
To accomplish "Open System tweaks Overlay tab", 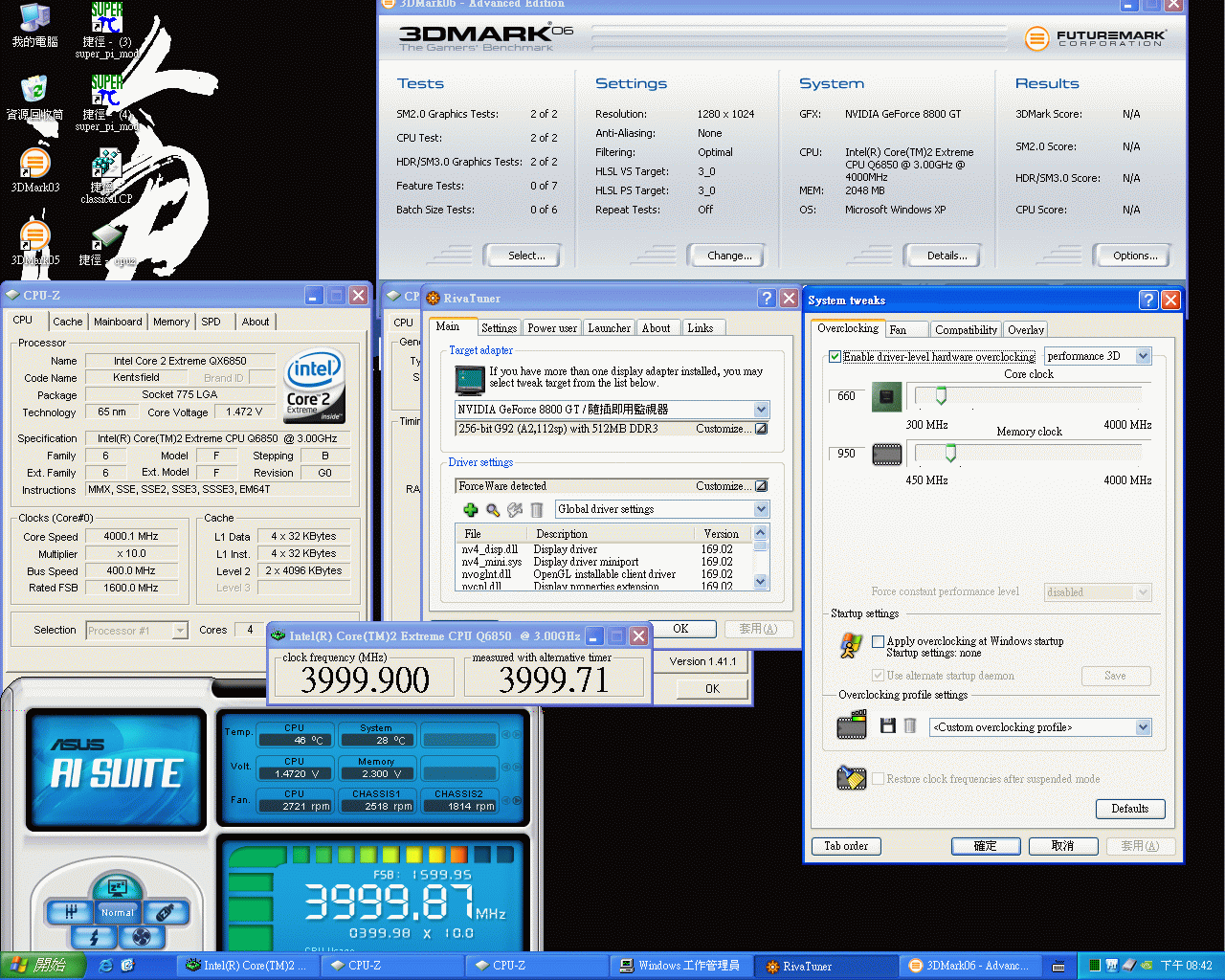I will [x=1025, y=330].
